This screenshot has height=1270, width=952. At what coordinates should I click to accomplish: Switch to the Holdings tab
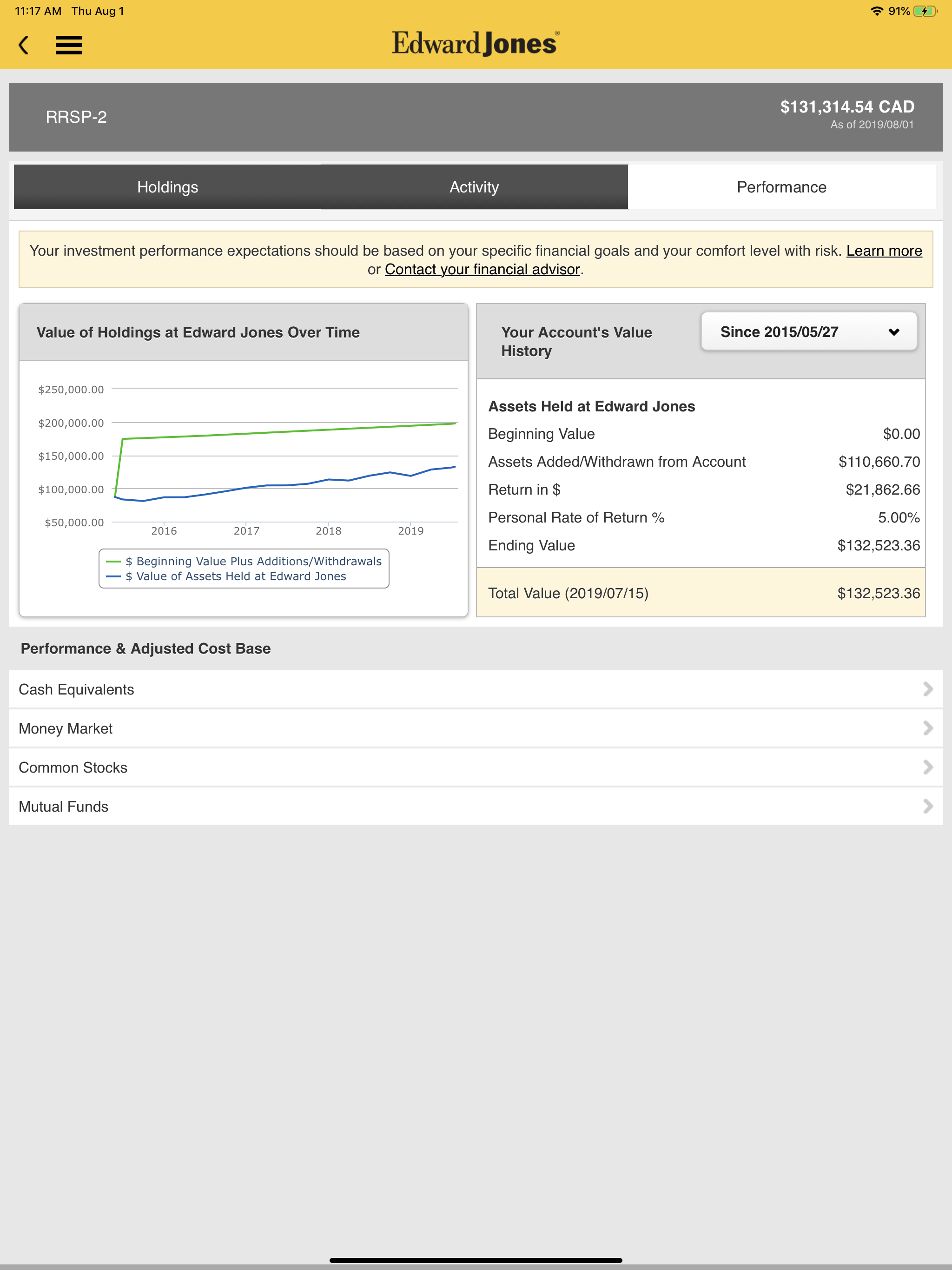click(x=167, y=187)
